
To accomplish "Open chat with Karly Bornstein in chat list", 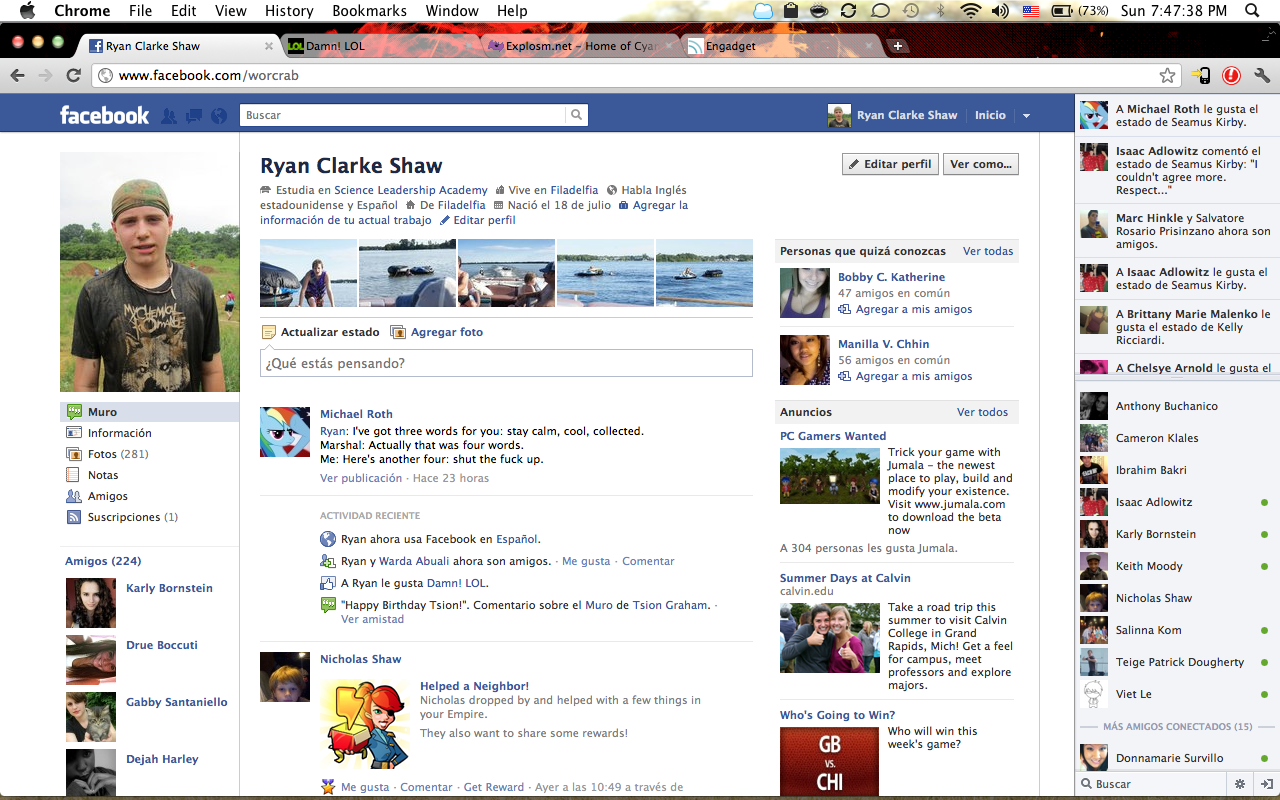I will click(1176, 534).
